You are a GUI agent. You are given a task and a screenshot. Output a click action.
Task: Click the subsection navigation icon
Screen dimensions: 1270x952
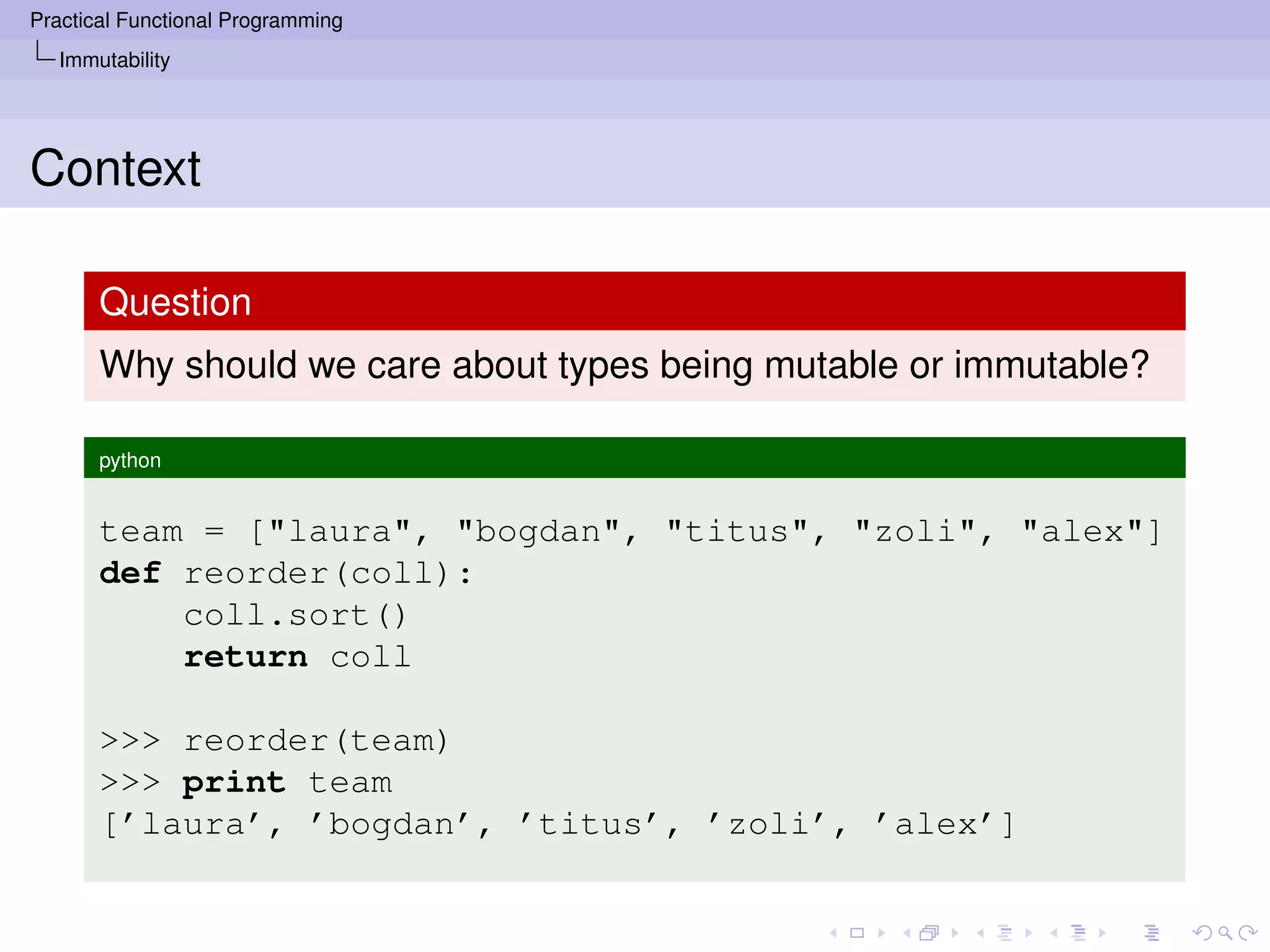tap(1005, 932)
